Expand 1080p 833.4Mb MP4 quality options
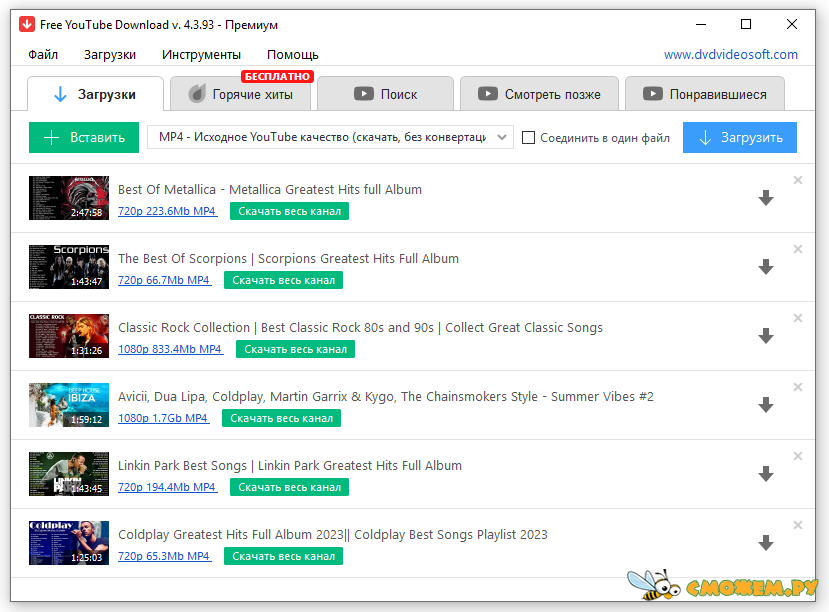The image size is (829, 612). click(x=170, y=349)
